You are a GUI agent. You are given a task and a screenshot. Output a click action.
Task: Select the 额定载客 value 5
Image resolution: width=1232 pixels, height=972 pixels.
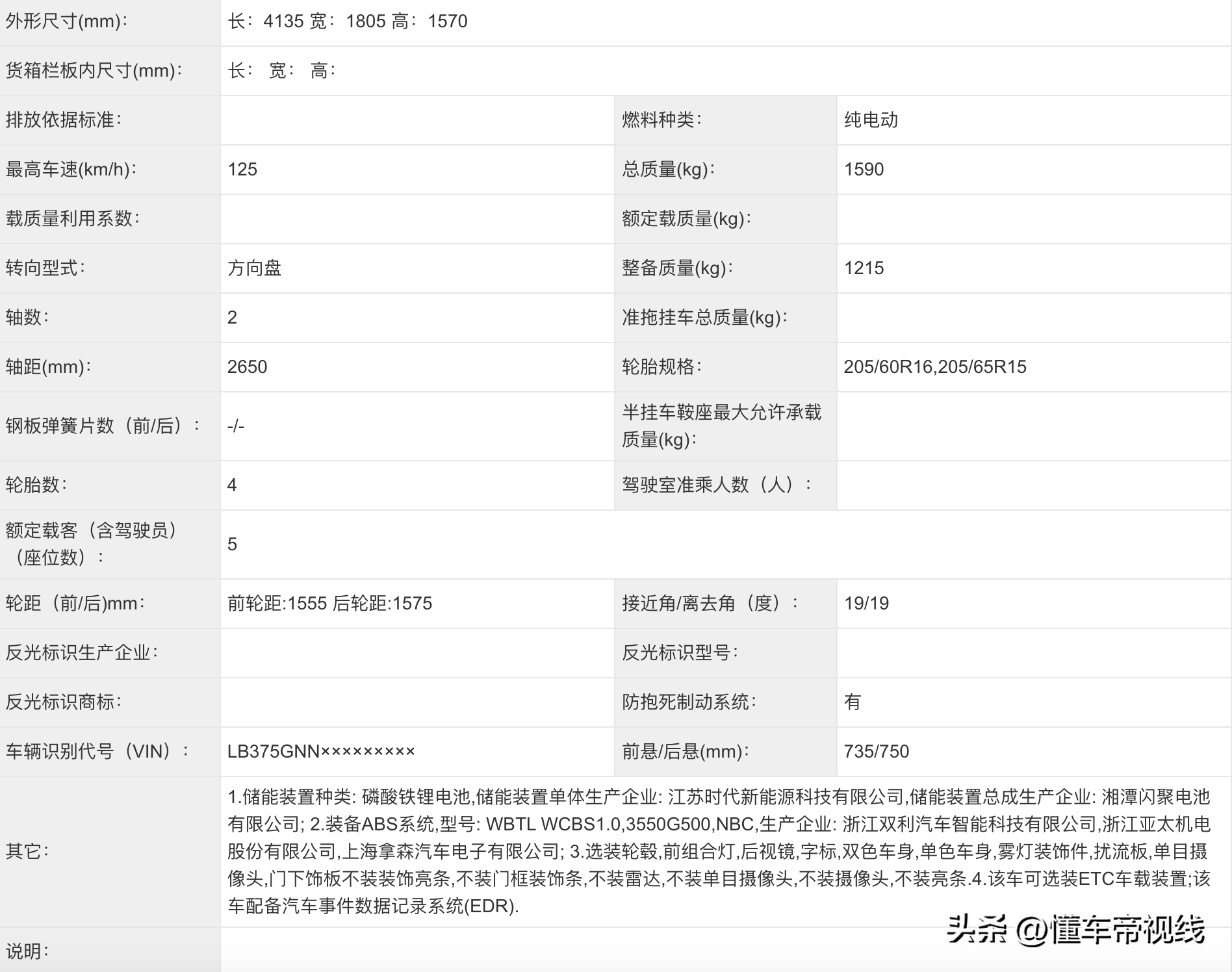tap(233, 545)
